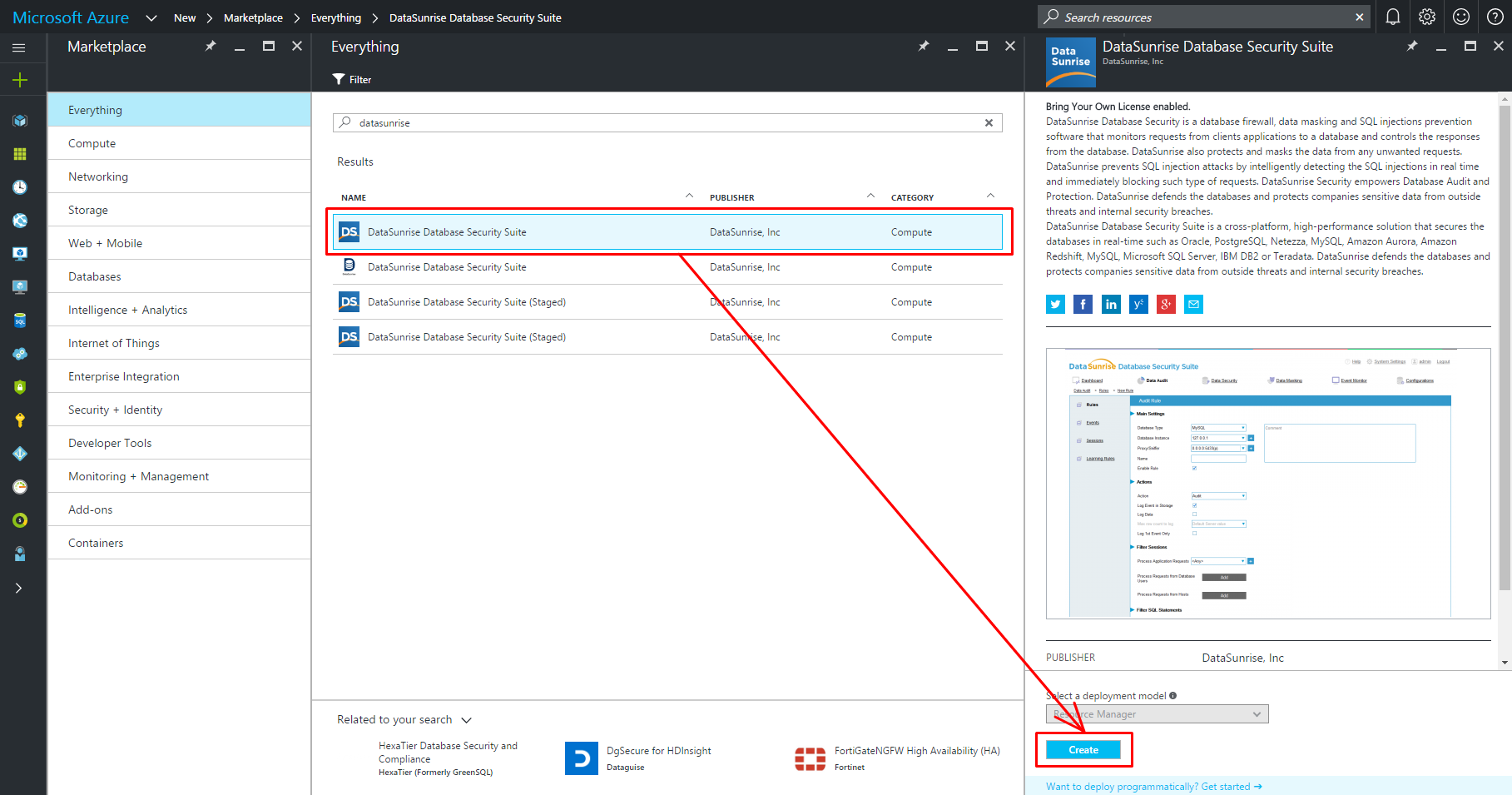Clear the Search resources field

[x=1359, y=17]
